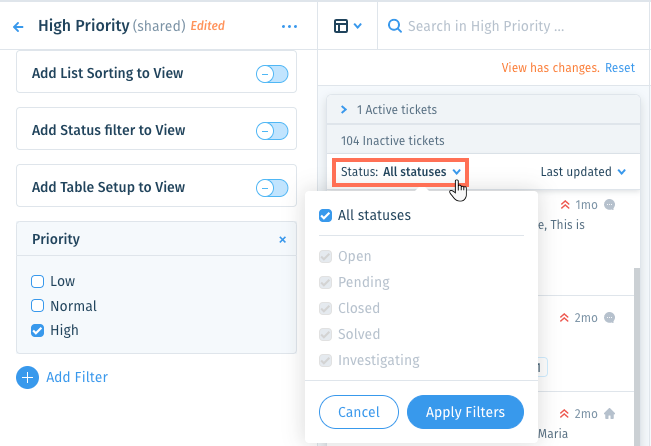Screen dimensions: 651x446
Task: Toggle Add Status filter to View
Action: 272,131
